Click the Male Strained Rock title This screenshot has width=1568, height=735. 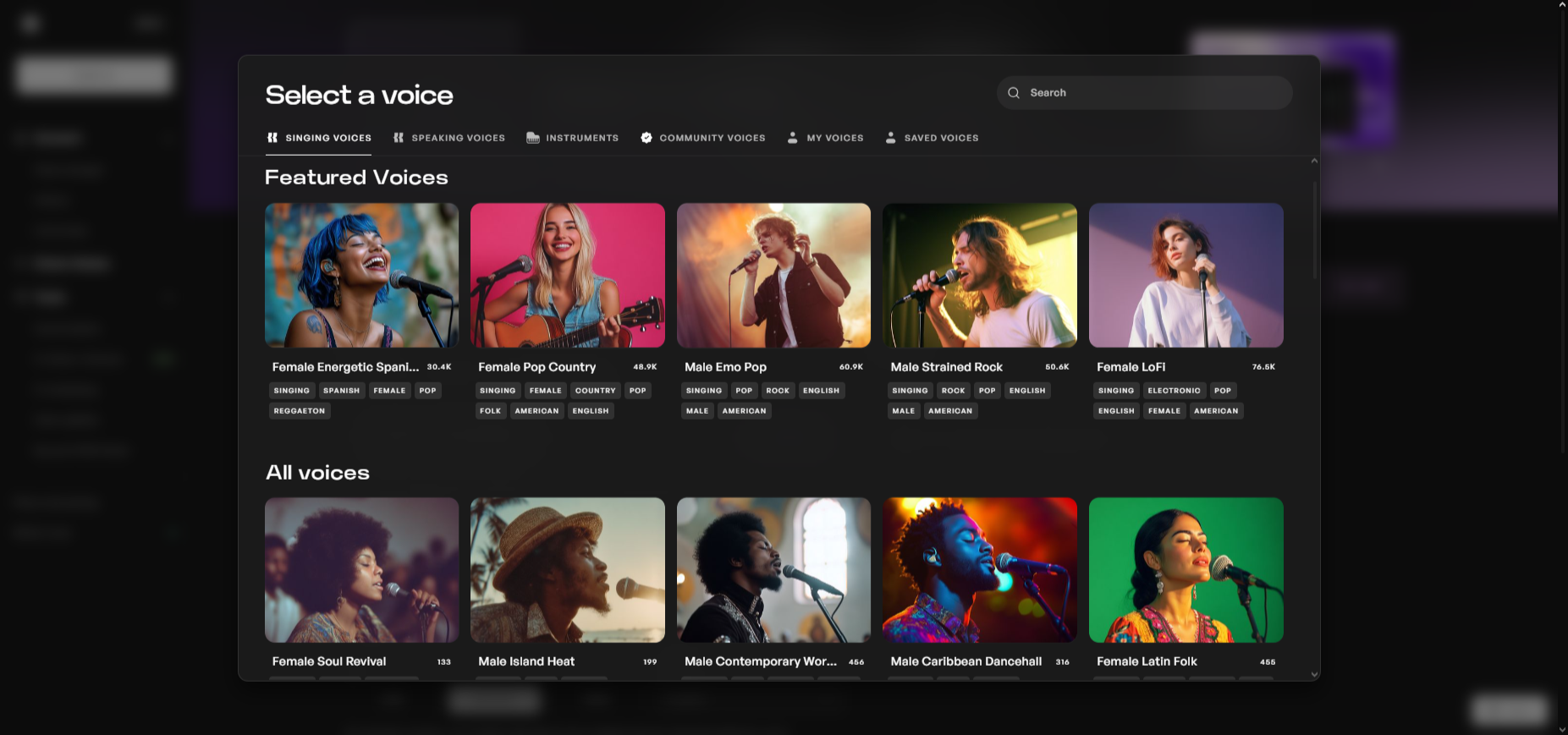tap(947, 367)
